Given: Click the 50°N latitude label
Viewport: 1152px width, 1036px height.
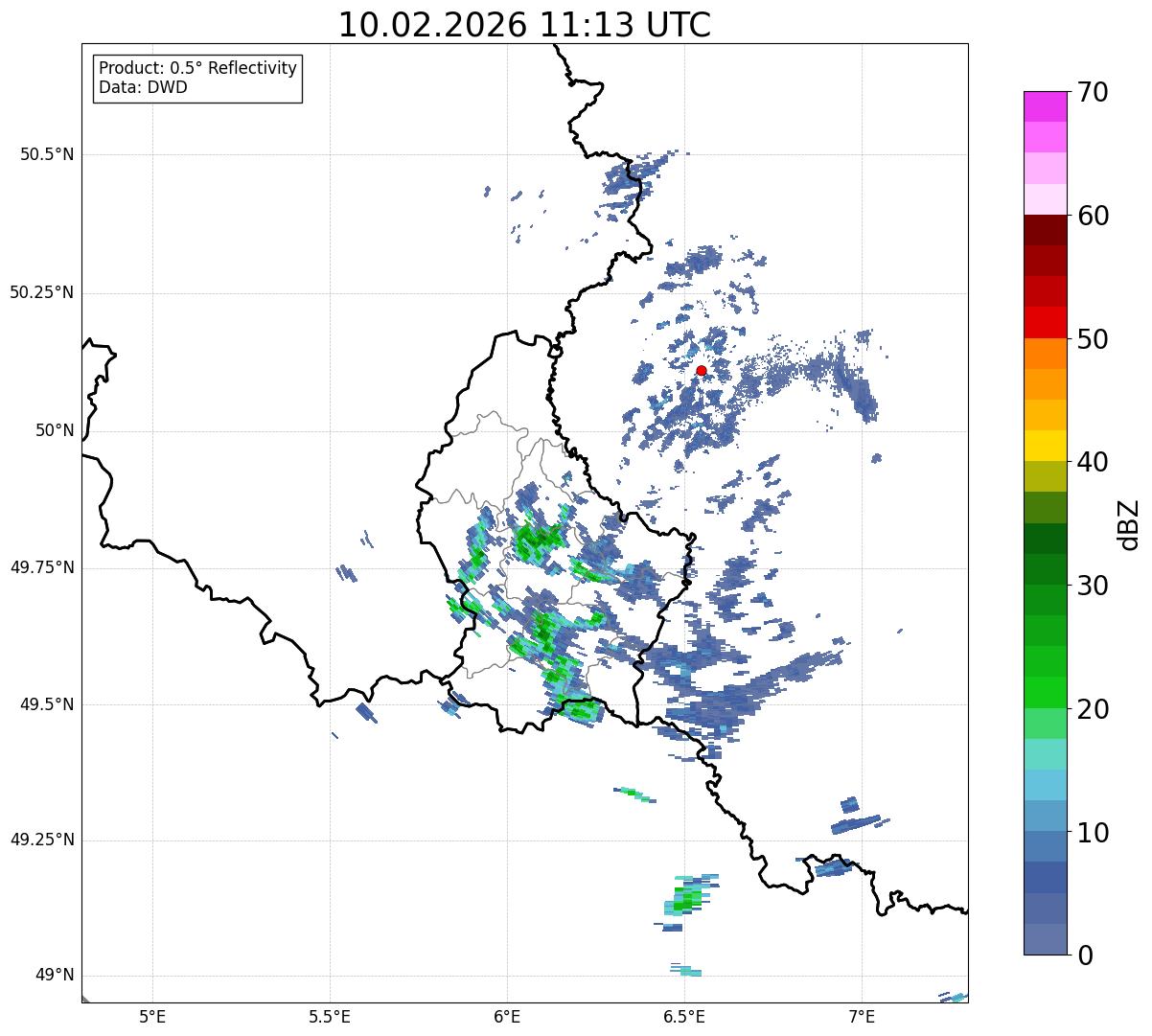Looking at the screenshot, I should pos(55,430).
